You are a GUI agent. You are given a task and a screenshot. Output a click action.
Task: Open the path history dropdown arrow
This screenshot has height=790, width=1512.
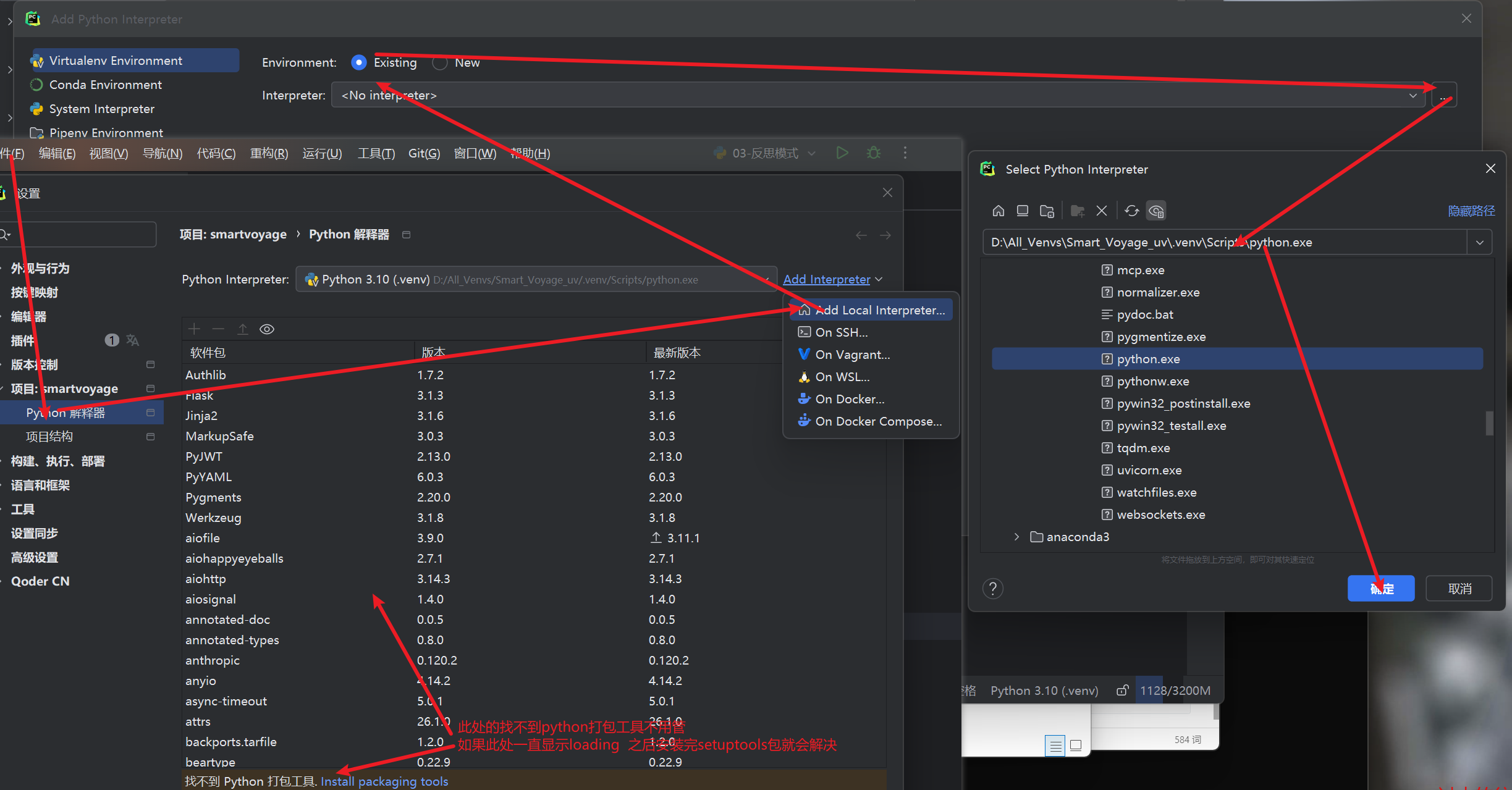pos(1480,243)
